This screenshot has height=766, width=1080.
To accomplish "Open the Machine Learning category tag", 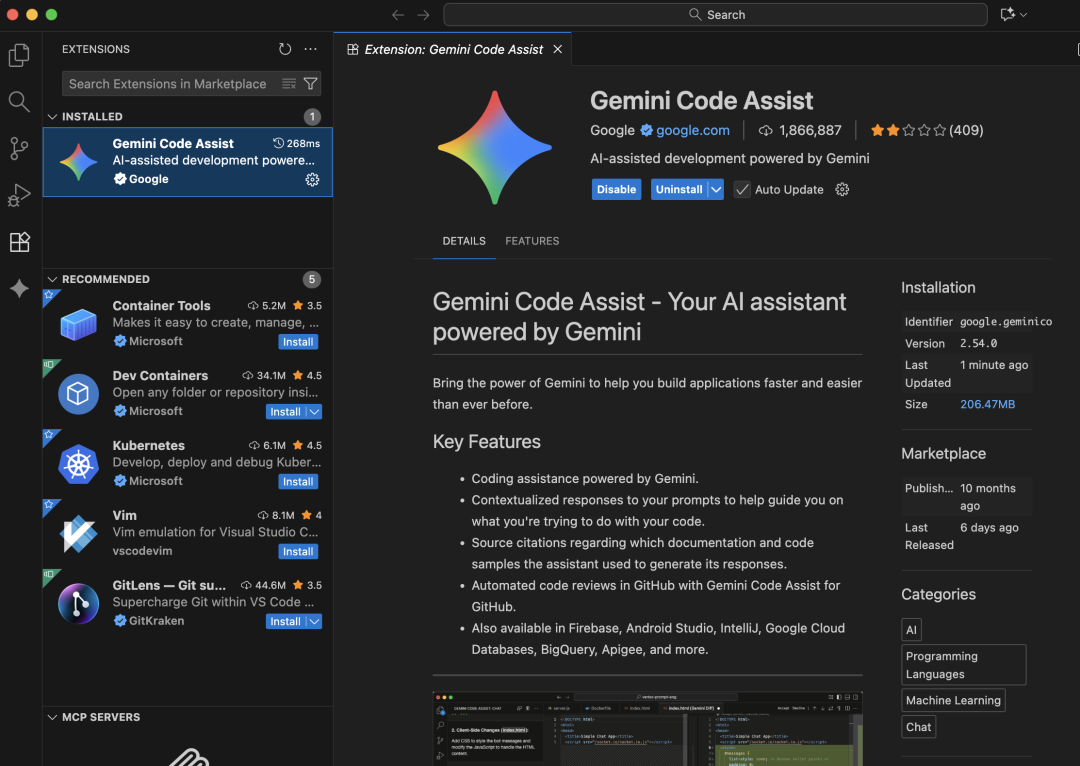I will 953,700.
